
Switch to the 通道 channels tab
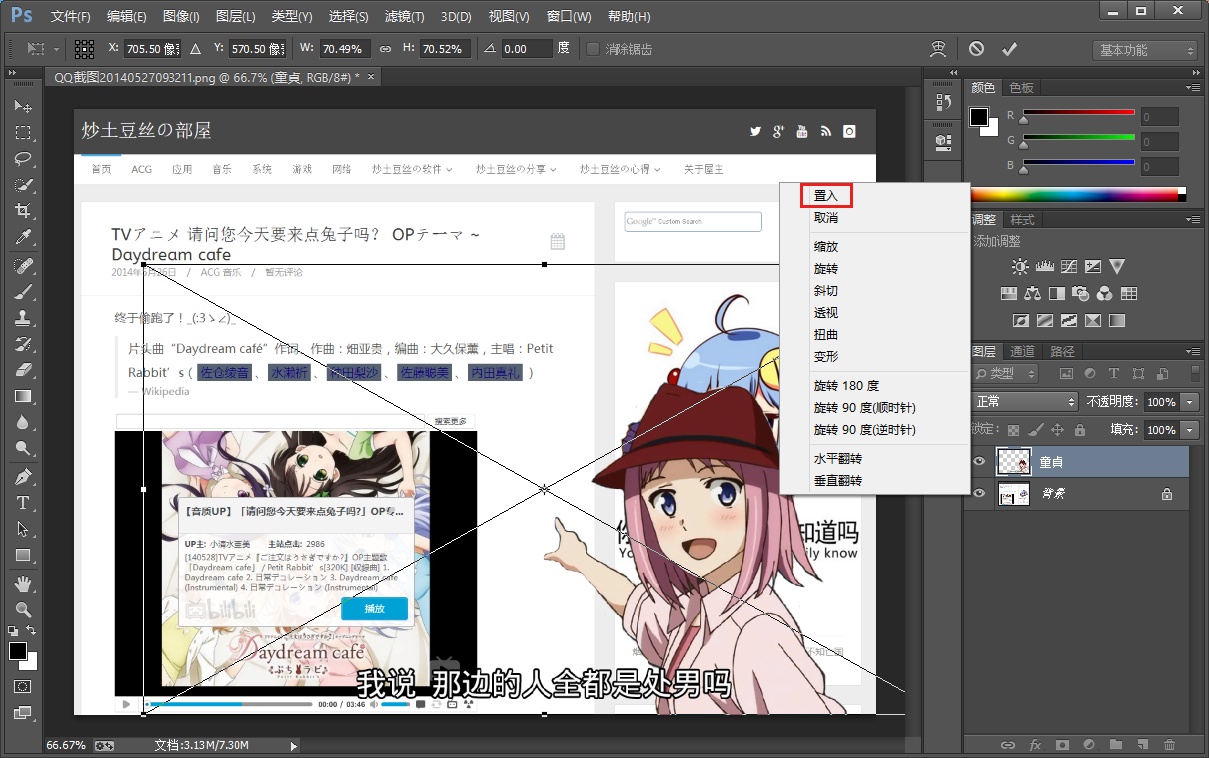1022,351
